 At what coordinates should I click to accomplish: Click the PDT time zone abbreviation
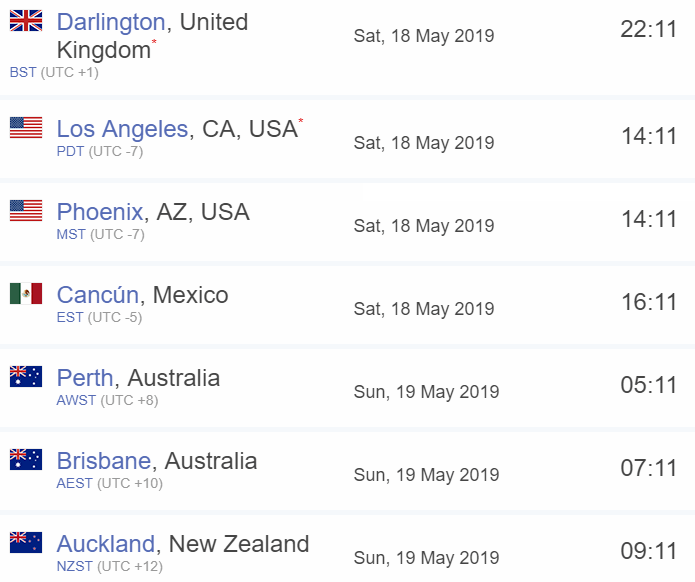(x=70, y=152)
